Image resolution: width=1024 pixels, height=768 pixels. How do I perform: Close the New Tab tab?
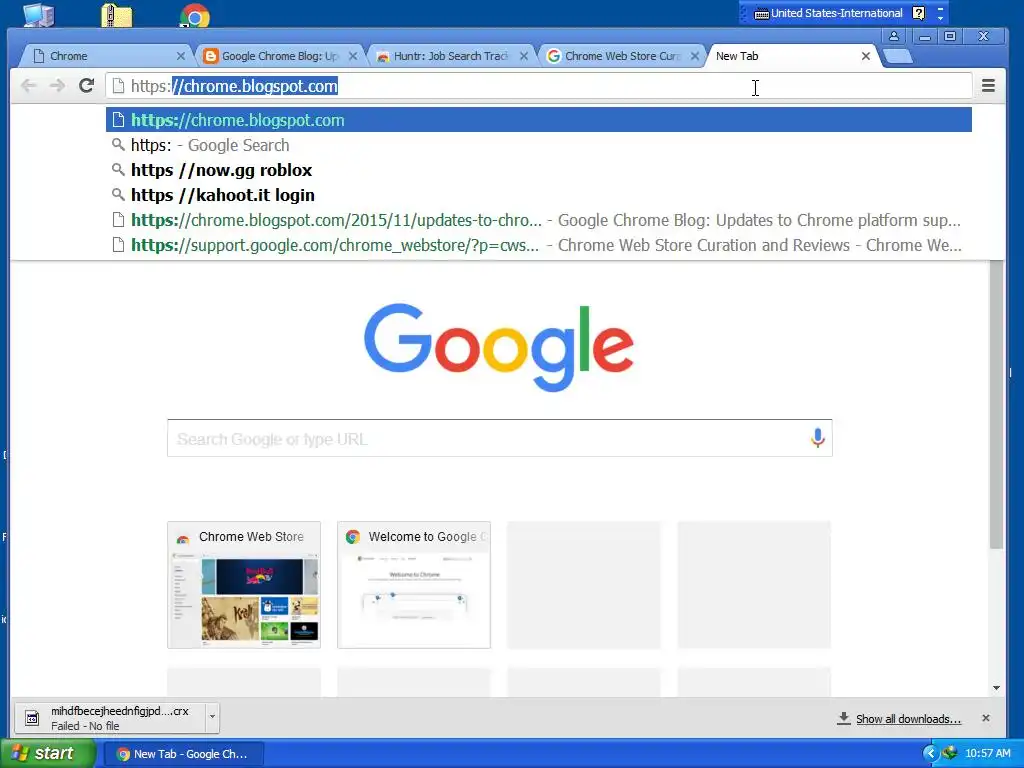point(866,56)
